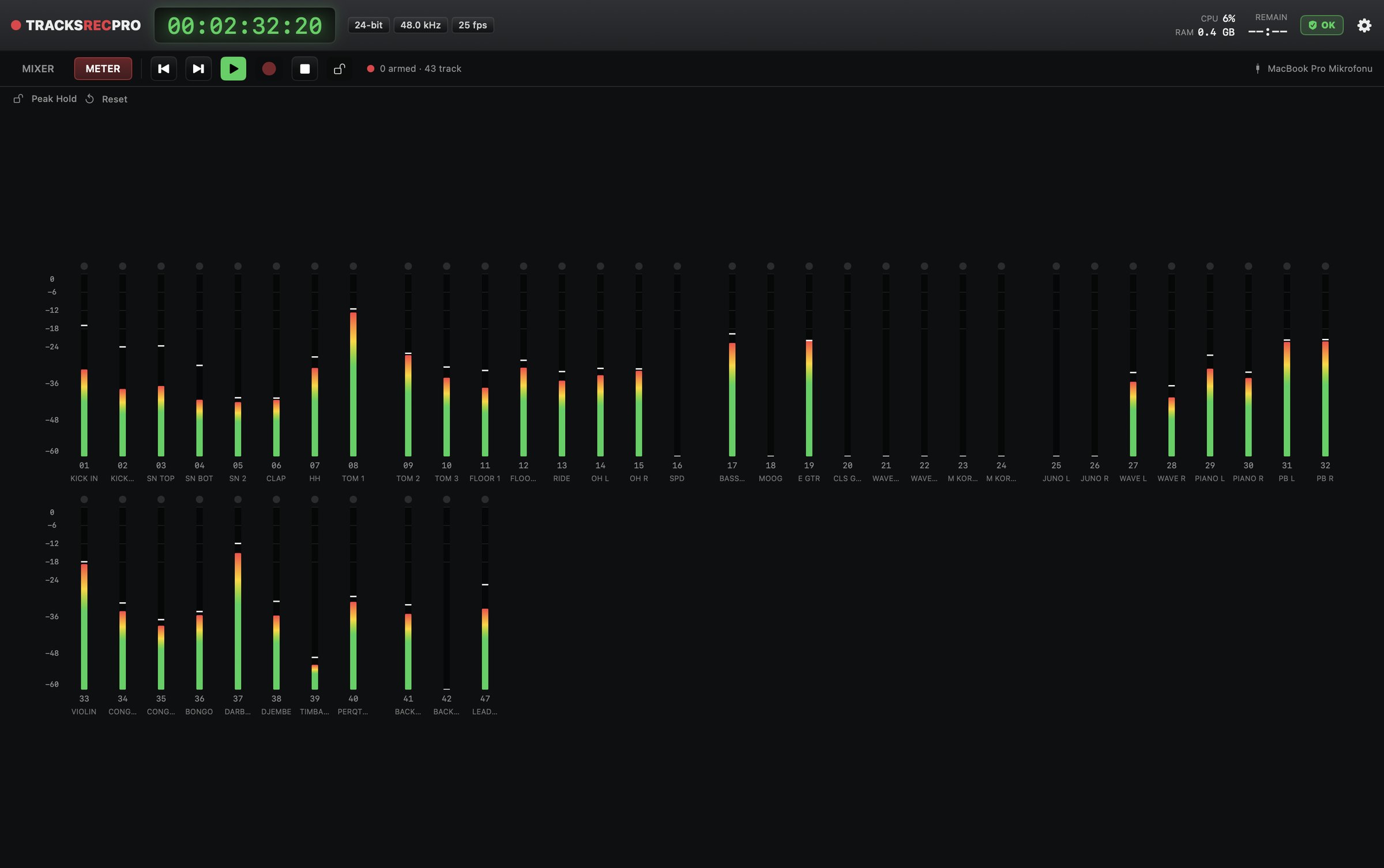Select the E GTR track label
Viewport: 1384px width, 868px height.
[809, 478]
